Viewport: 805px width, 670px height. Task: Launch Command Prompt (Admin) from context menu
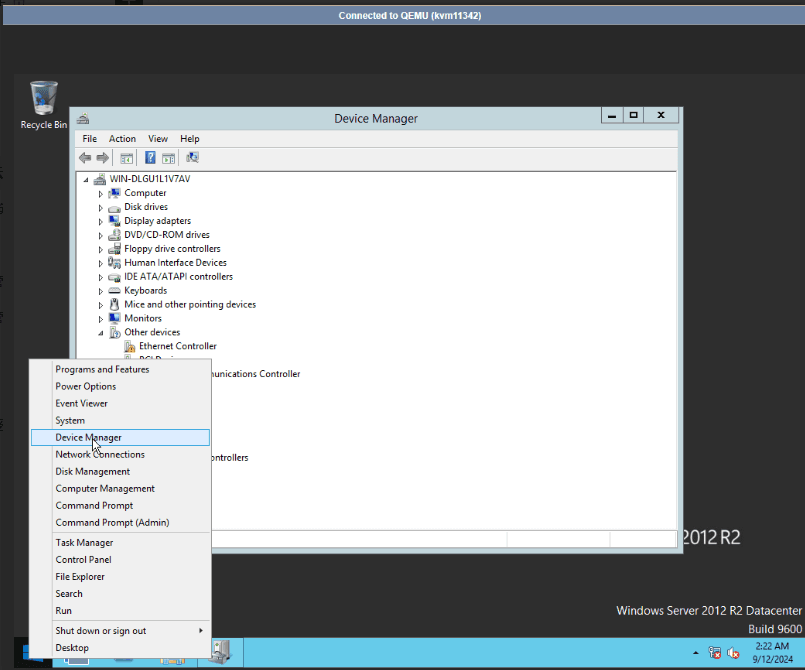coord(120,522)
